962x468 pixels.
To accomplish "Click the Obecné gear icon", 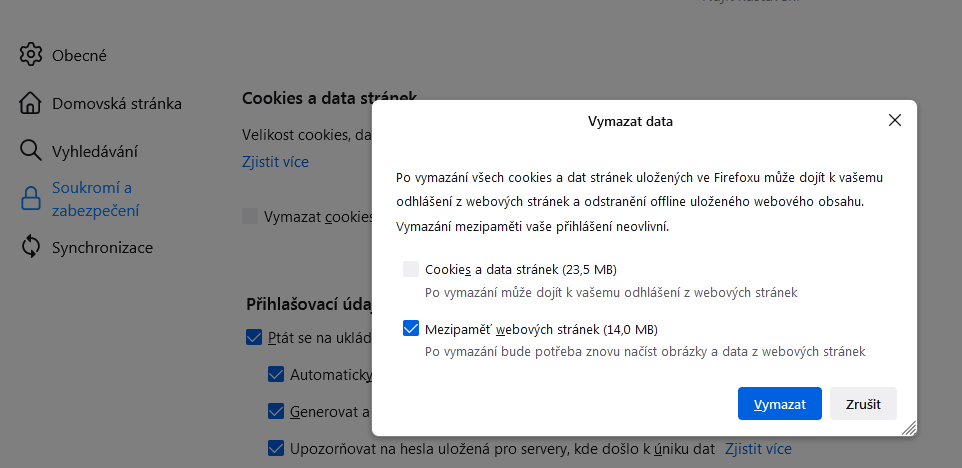I will click(x=31, y=55).
